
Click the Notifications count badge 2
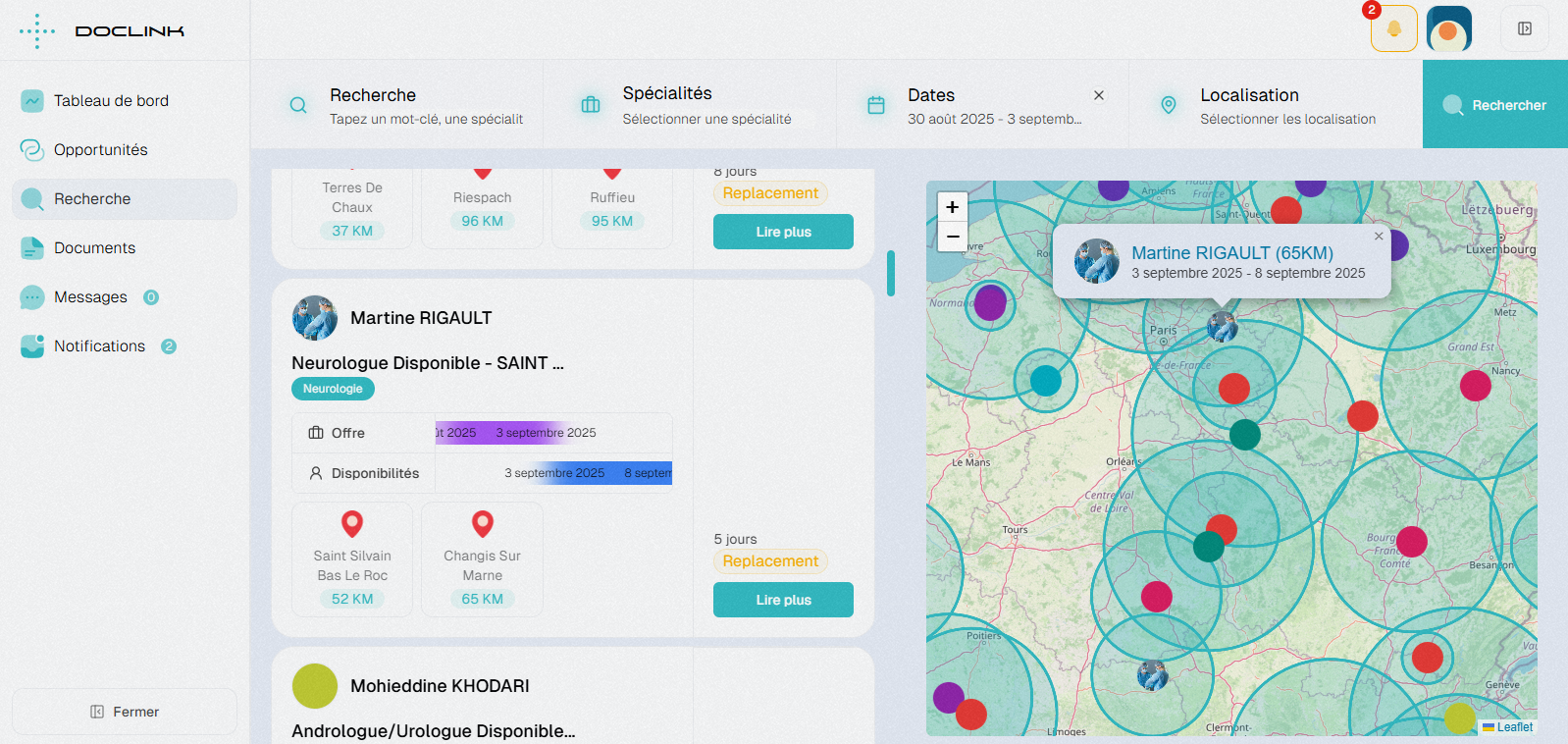169,346
